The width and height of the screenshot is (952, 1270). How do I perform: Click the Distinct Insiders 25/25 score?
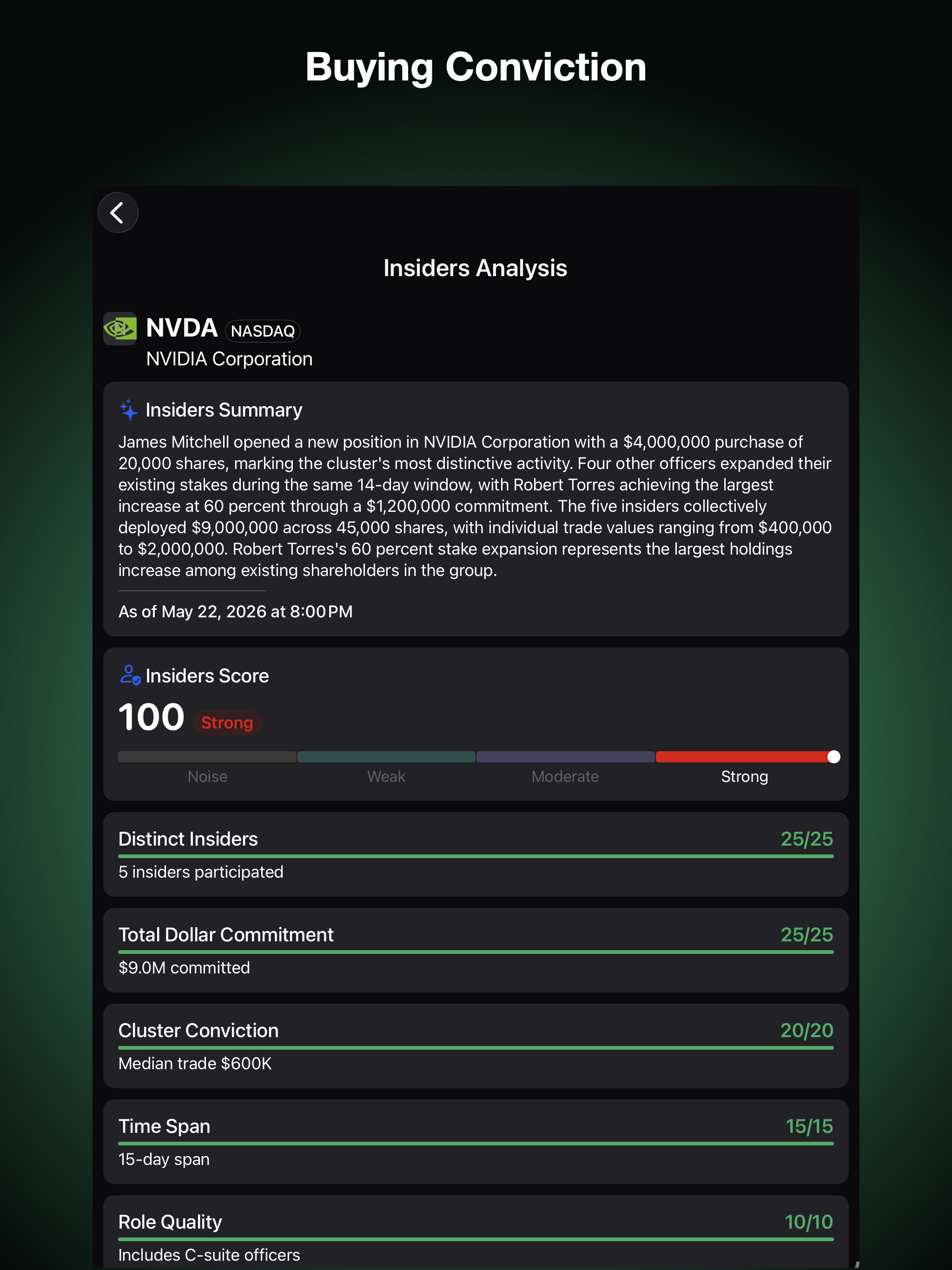pos(807,839)
